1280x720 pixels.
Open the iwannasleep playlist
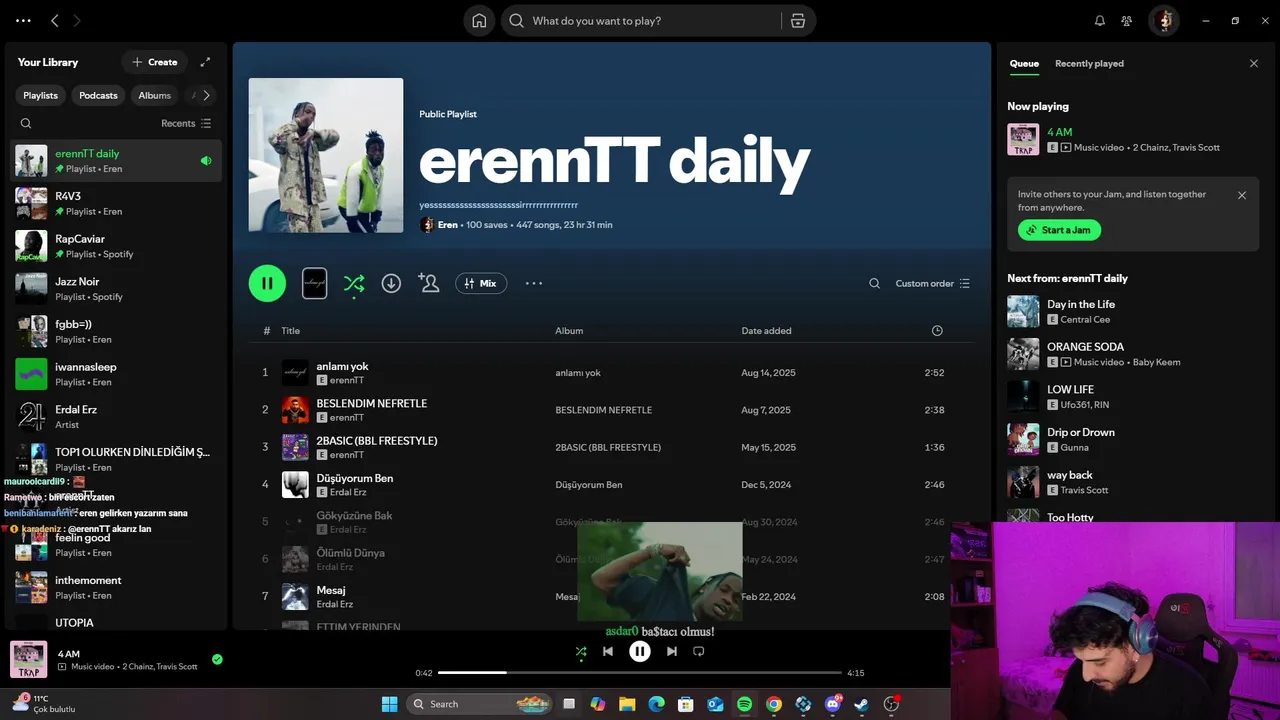116,374
